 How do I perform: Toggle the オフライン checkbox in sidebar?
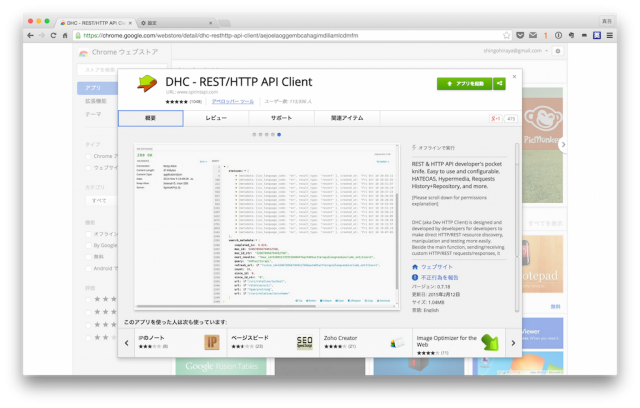pos(88,234)
